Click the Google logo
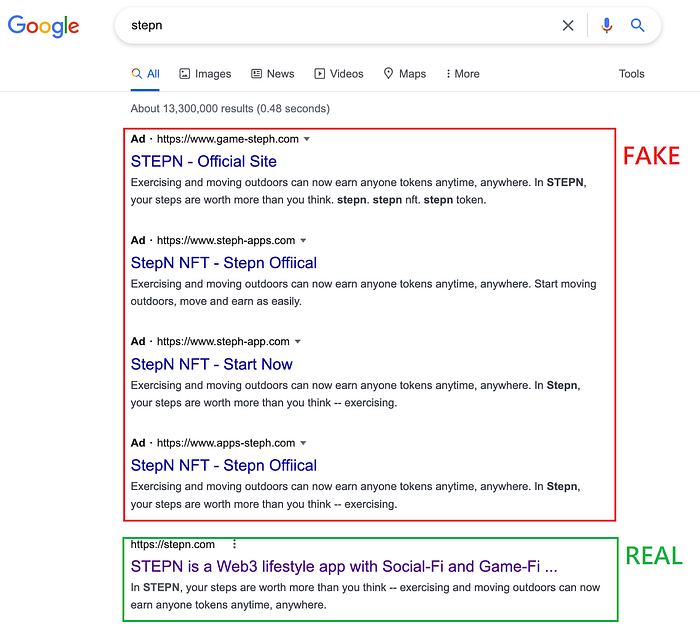 pyautogui.click(x=43, y=26)
